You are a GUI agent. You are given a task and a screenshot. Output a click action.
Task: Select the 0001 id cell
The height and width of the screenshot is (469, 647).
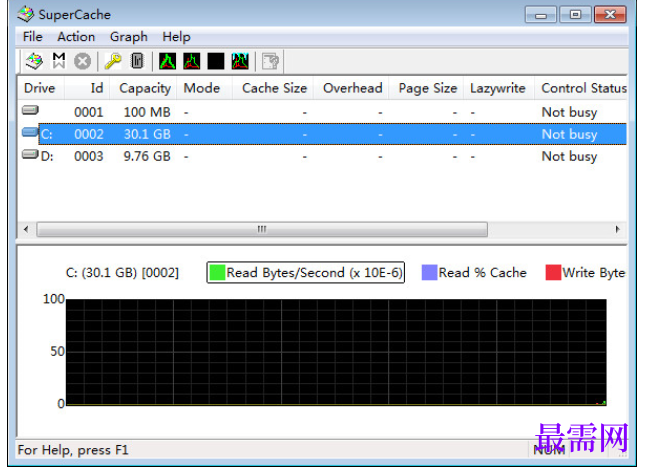(x=89, y=112)
